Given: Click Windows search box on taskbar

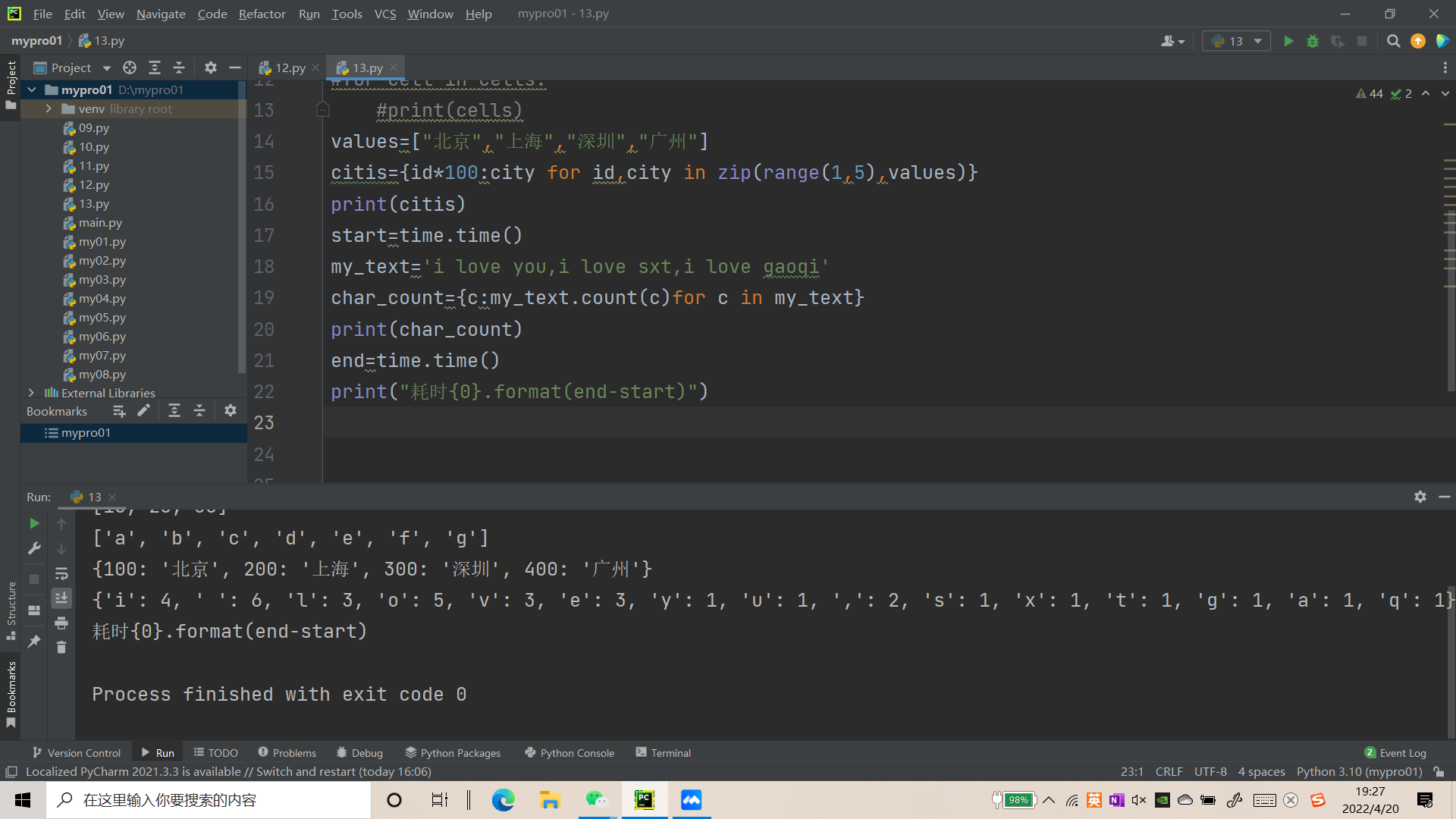Looking at the screenshot, I should [209, 800].
